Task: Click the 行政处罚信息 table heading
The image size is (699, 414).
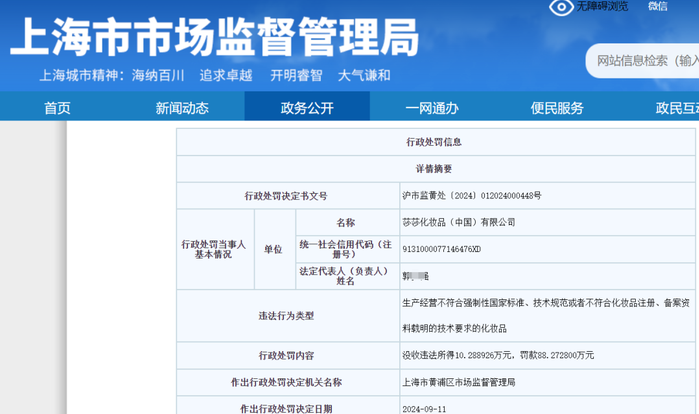Action: point(434,142)
